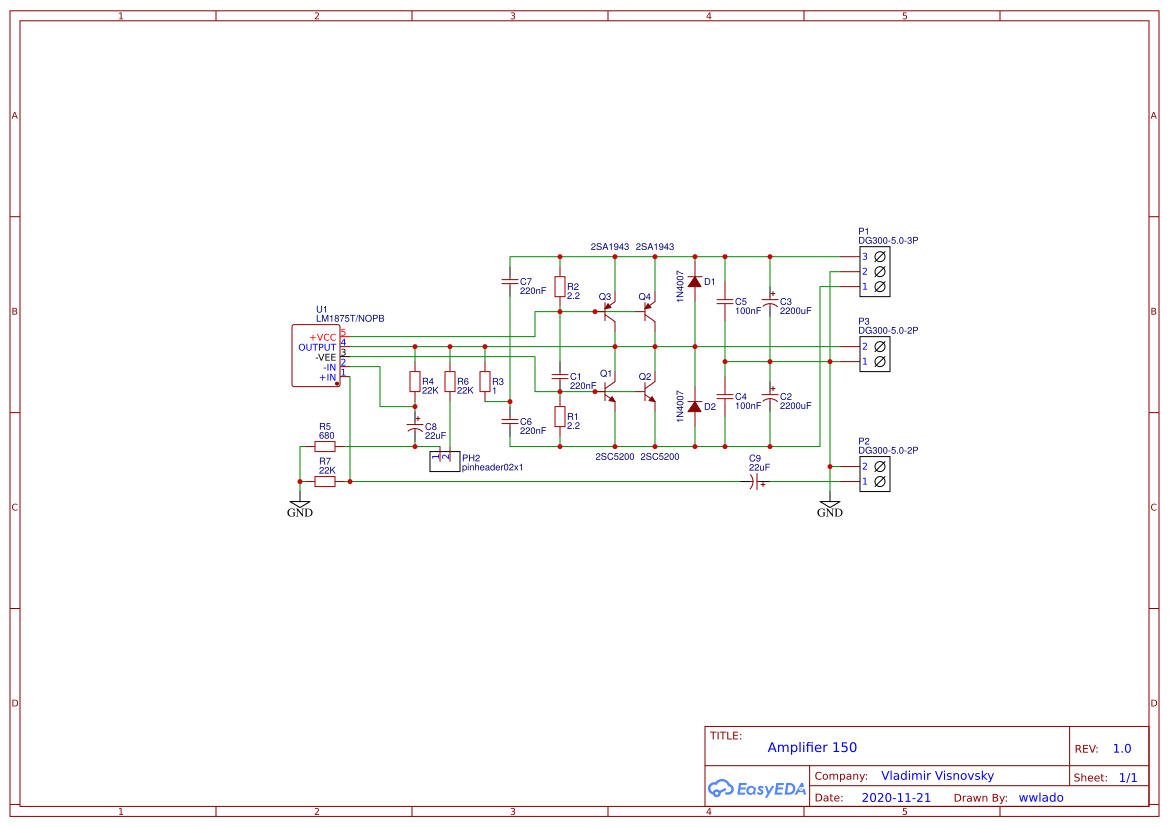Select the Drawn By value wwlado
1169x827 pixels.
pyautogui.click(x=1041, y=798)
